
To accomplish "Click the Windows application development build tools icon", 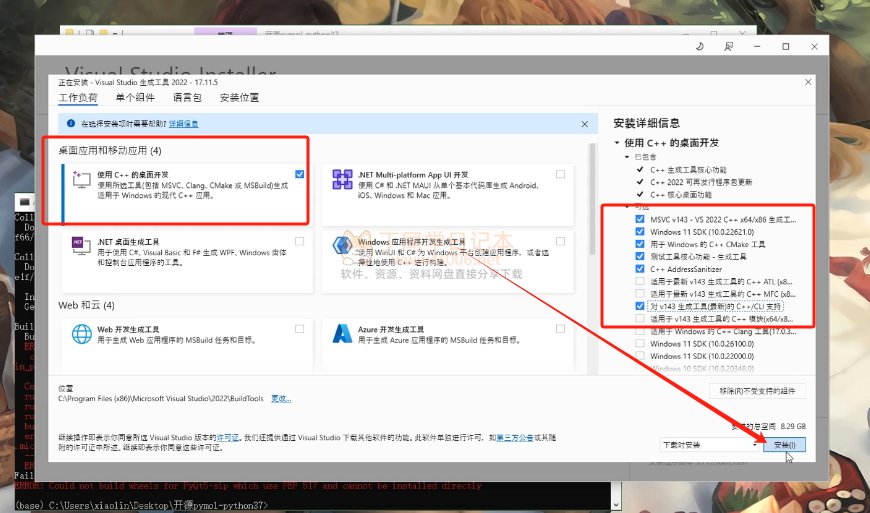I will tap(341, 247).
